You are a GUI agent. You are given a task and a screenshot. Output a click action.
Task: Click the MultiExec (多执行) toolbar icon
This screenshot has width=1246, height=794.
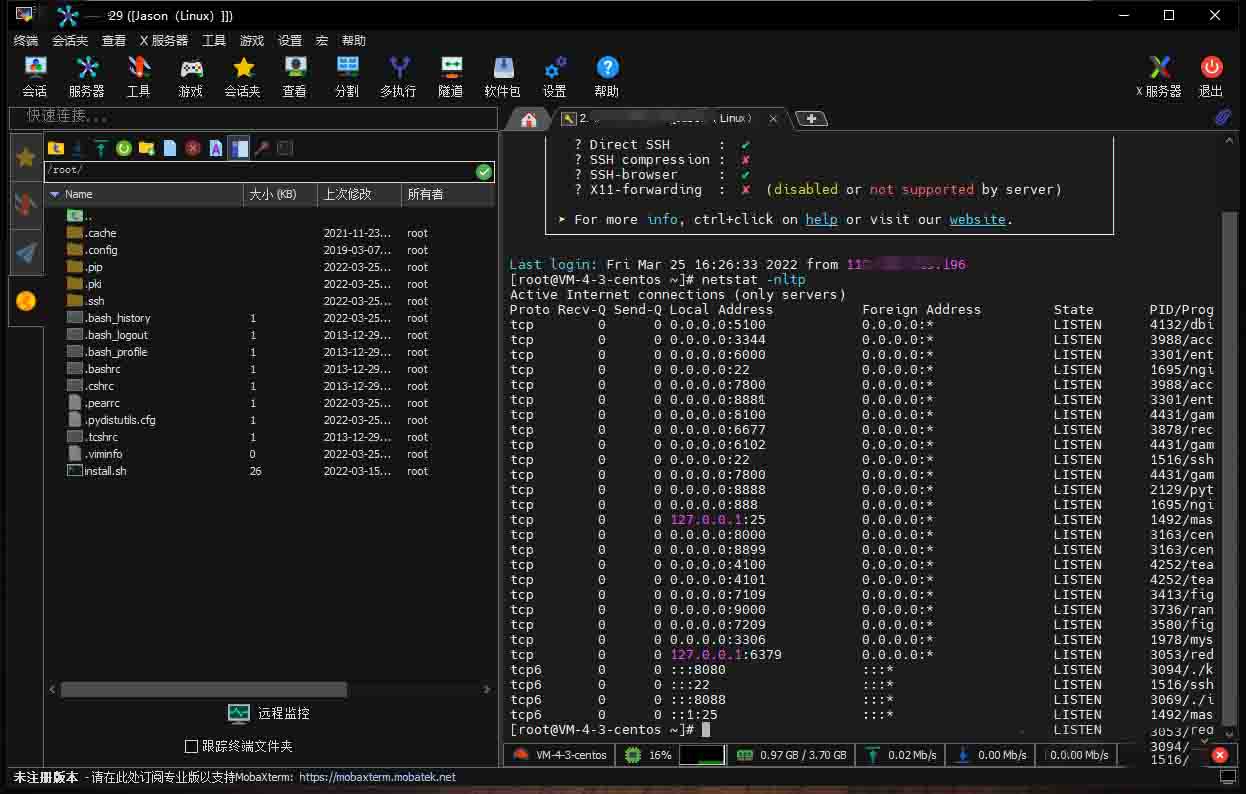(398, 76)
